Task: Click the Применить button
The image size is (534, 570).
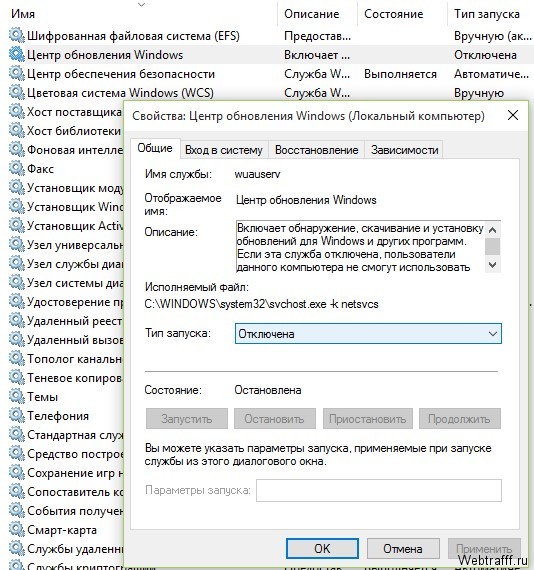Action: pos(484,548)
